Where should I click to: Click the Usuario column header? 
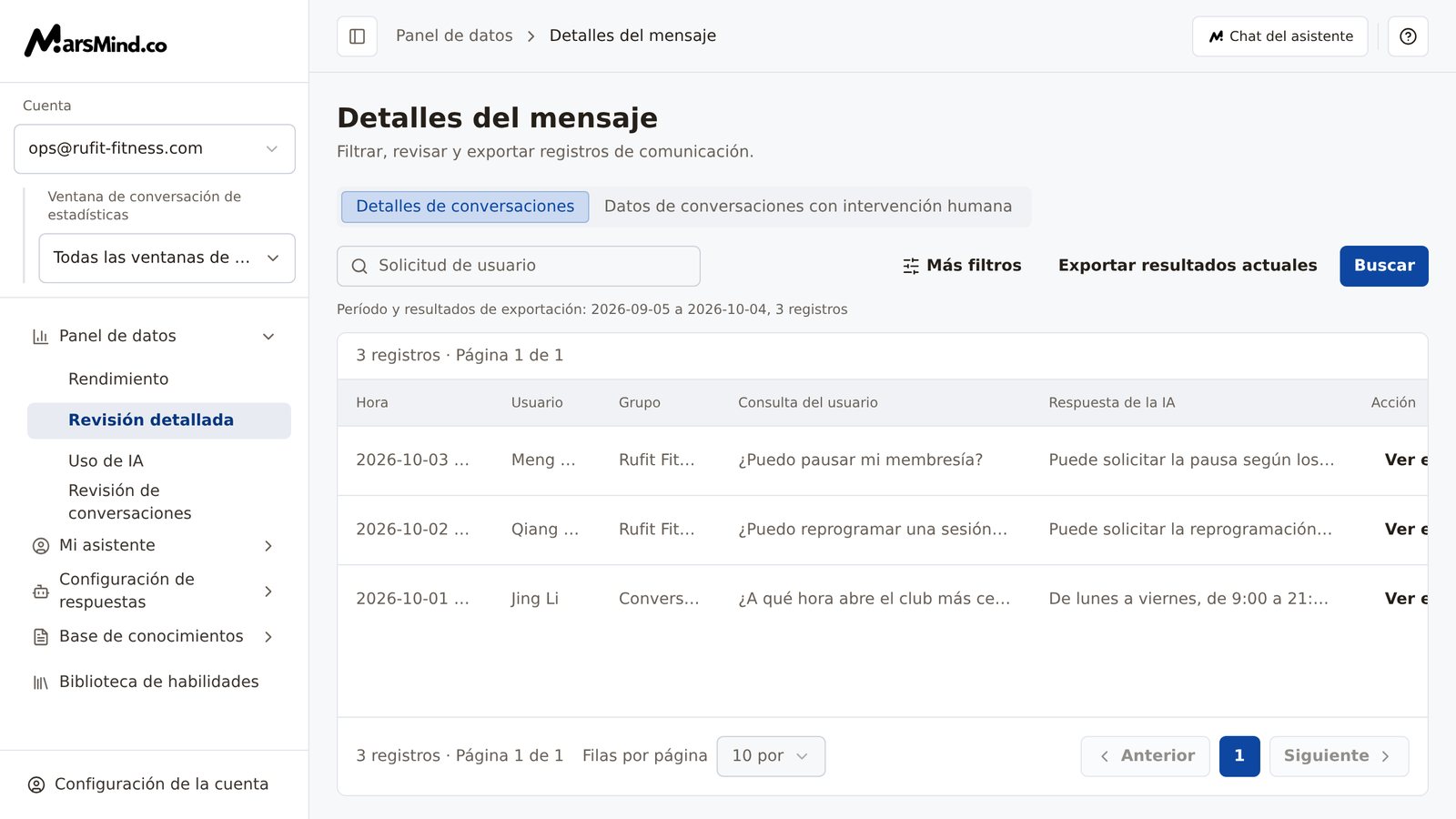tap(537, 402)
